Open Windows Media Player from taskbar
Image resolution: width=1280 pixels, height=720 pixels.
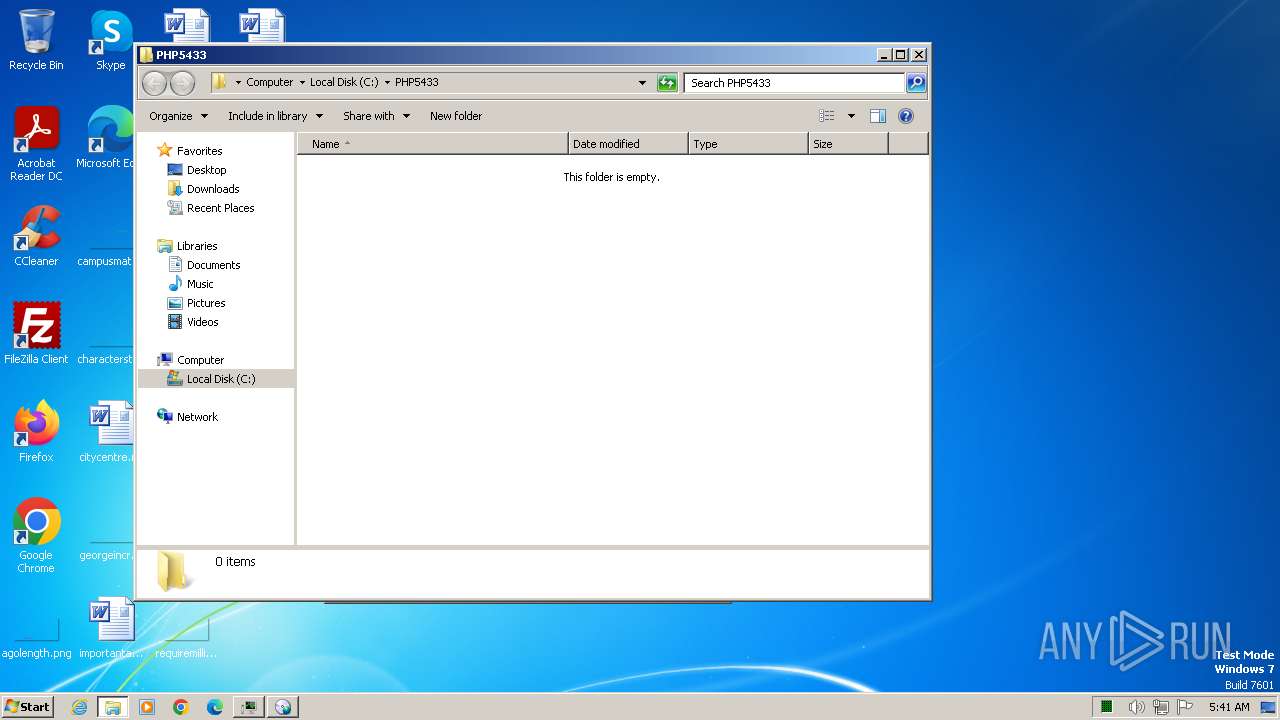(x=147, y=707)
